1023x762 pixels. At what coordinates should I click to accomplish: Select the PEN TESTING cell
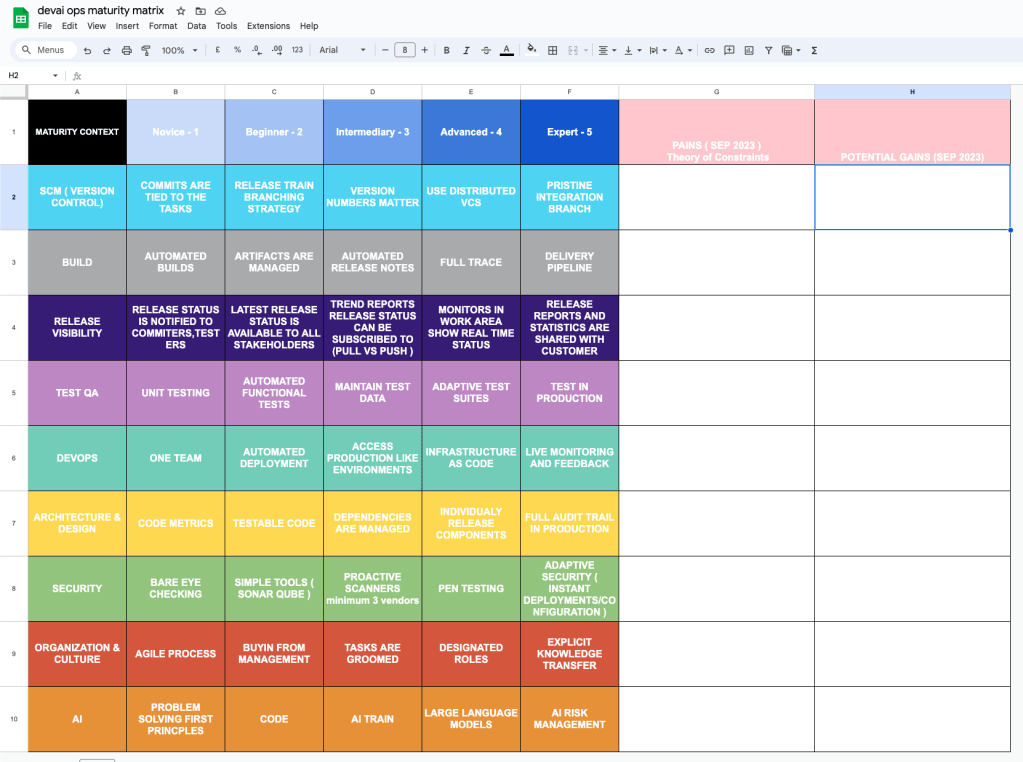click(471, 588)
